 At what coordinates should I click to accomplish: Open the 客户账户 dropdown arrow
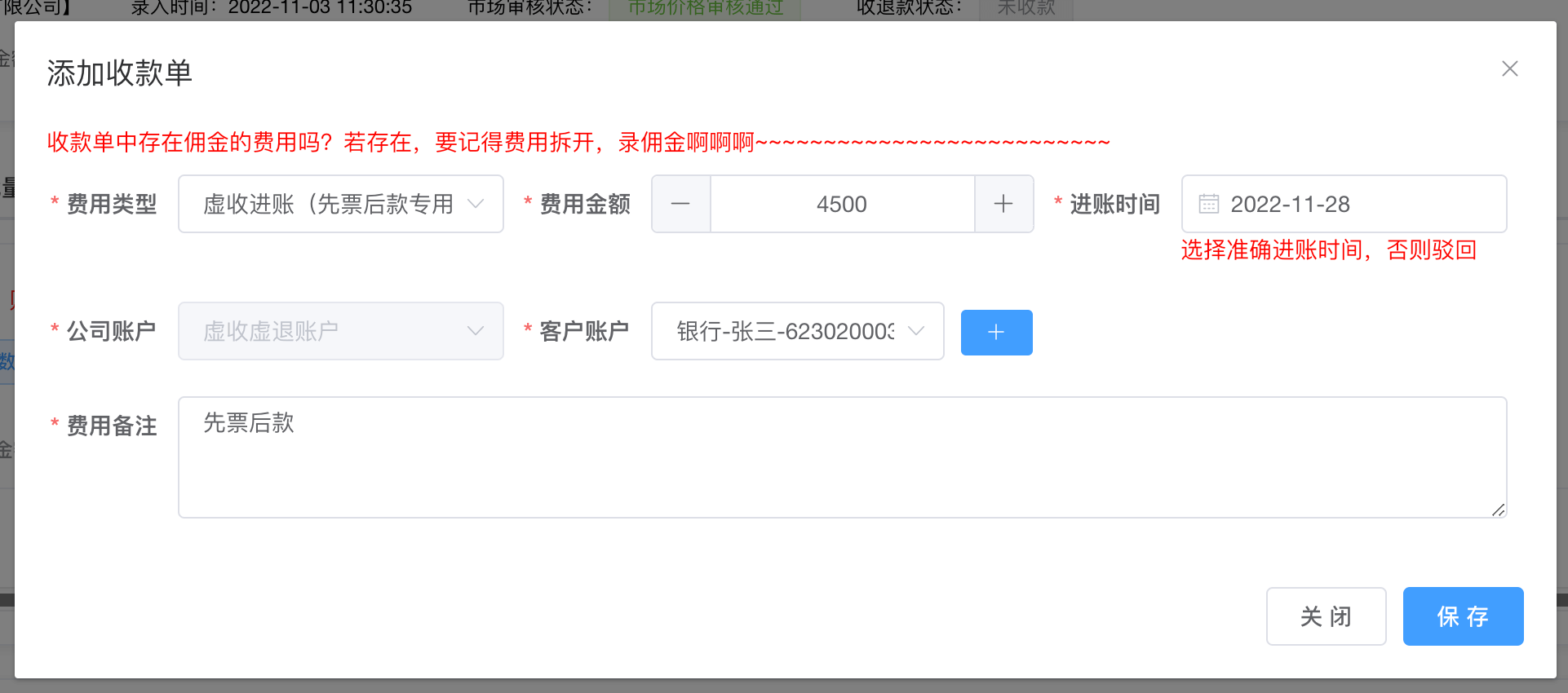tap(916, 331)
